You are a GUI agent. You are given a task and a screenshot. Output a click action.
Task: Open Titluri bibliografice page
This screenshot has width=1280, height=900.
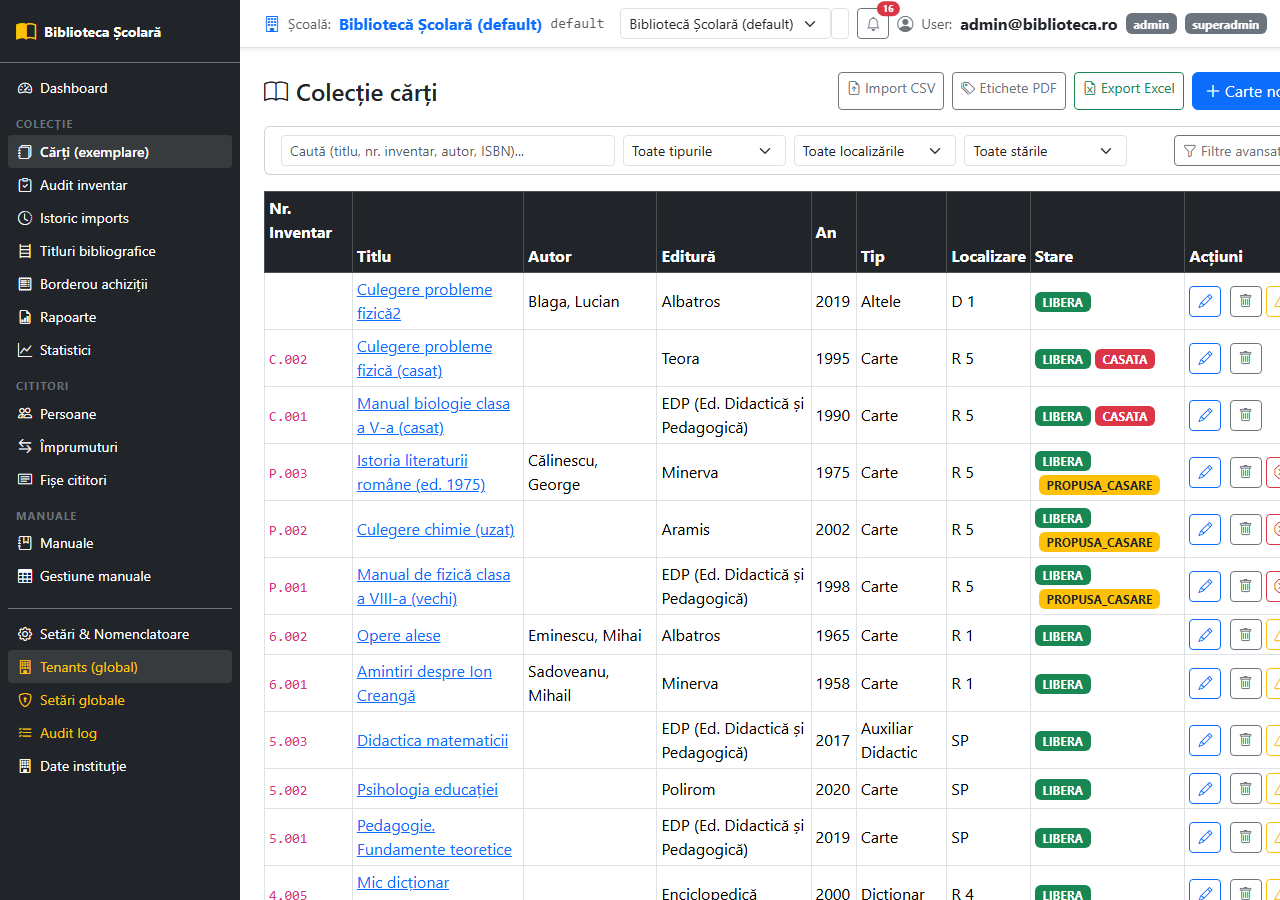click(120, 251)
